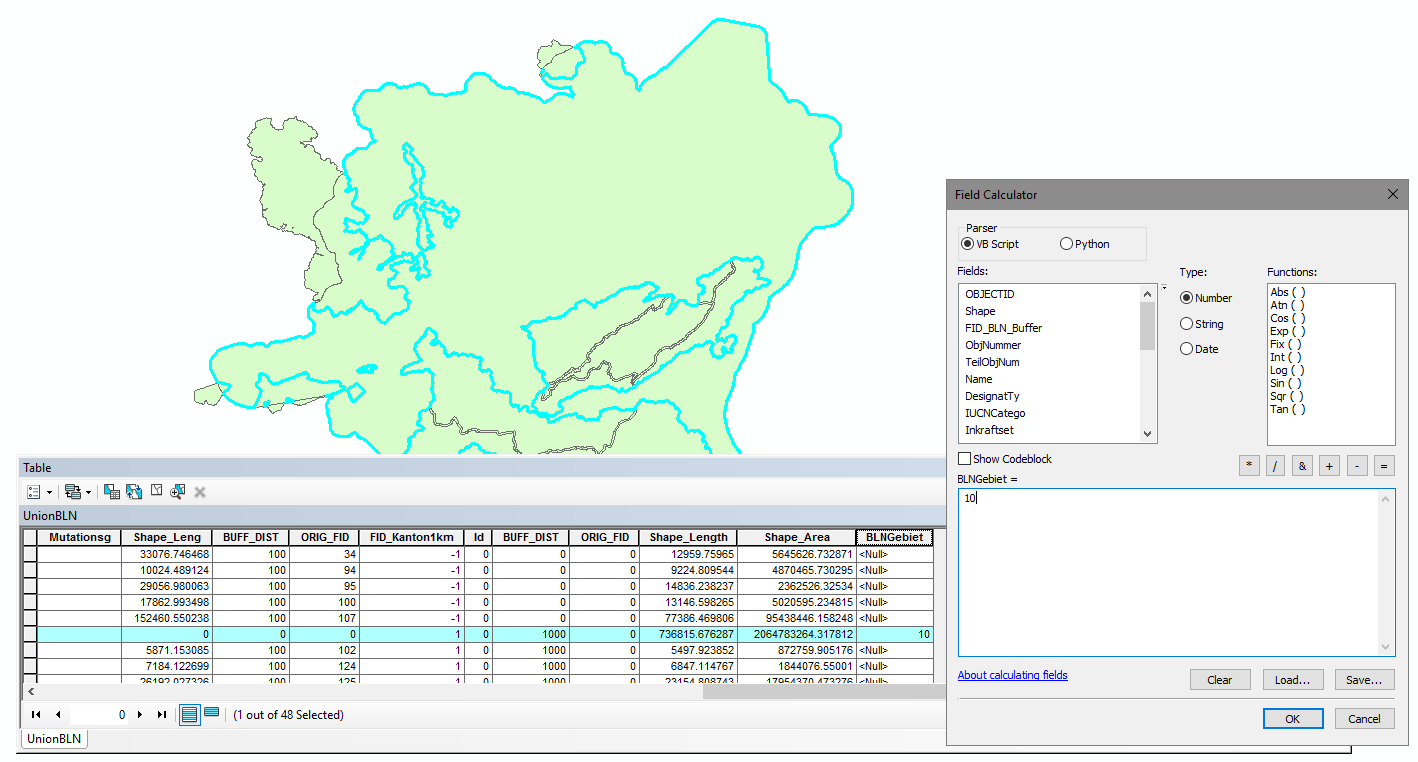Enable the Show Codeblock checkbox

(964, 459)
